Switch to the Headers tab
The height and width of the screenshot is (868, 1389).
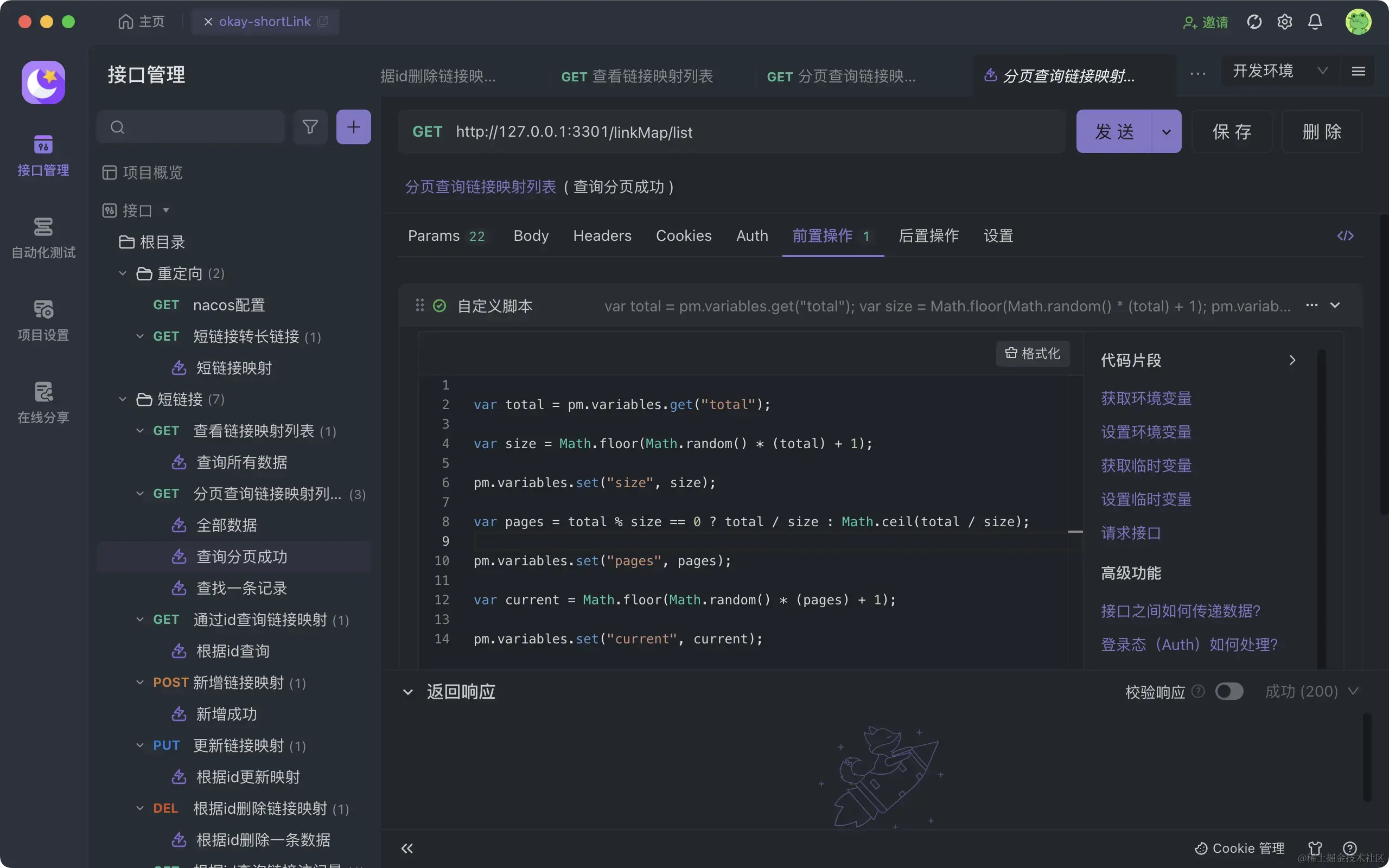(602, 235)
